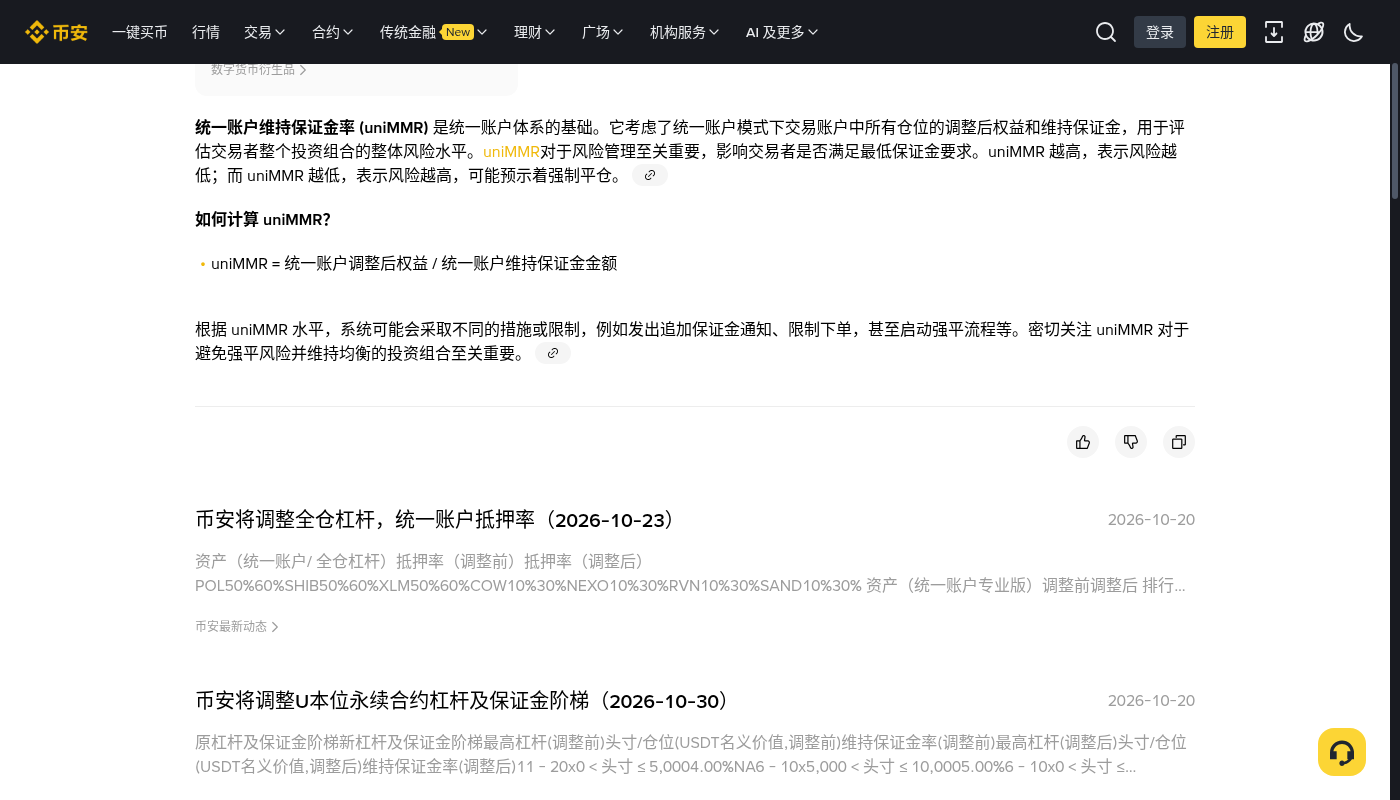Click the New badge beside 传统金融
1400x800 pixels.
point(457,32)
